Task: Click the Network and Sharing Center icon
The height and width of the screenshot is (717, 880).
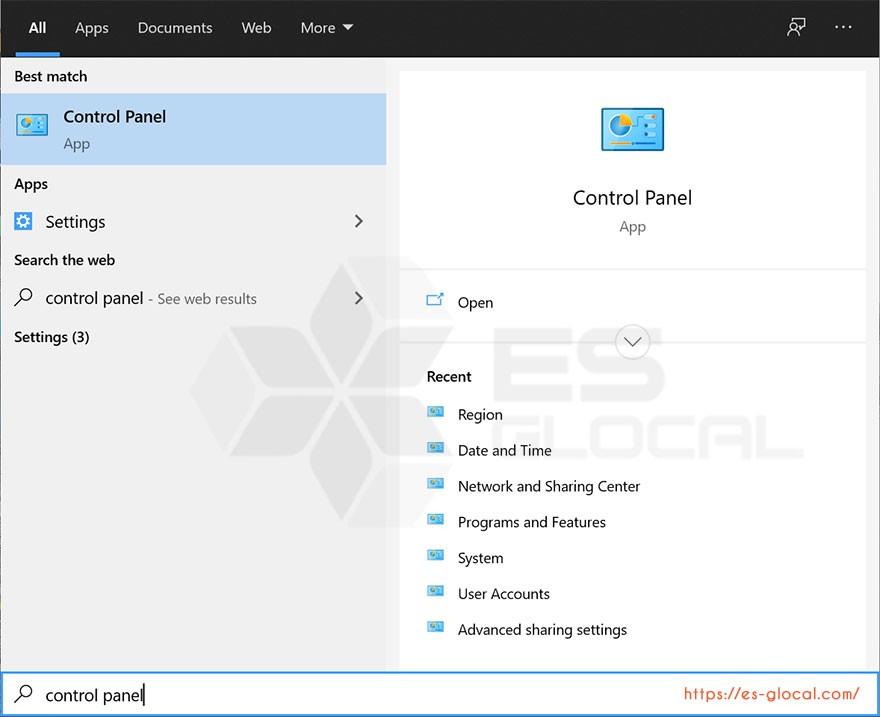Action: click(x=436, y=484)
